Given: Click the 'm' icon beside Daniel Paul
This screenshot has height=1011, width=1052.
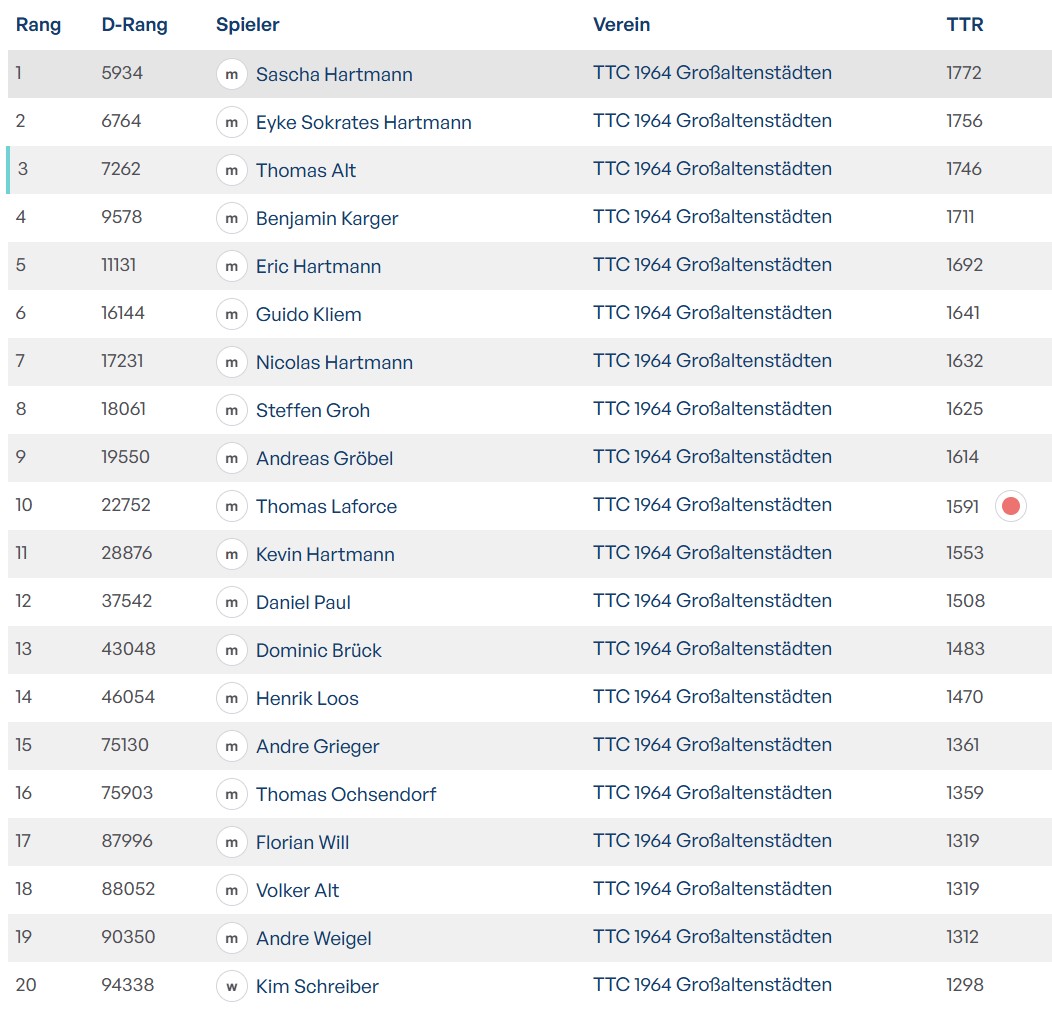Looking at the screenshot, I should pyautogui.click(x=231, y=602).
